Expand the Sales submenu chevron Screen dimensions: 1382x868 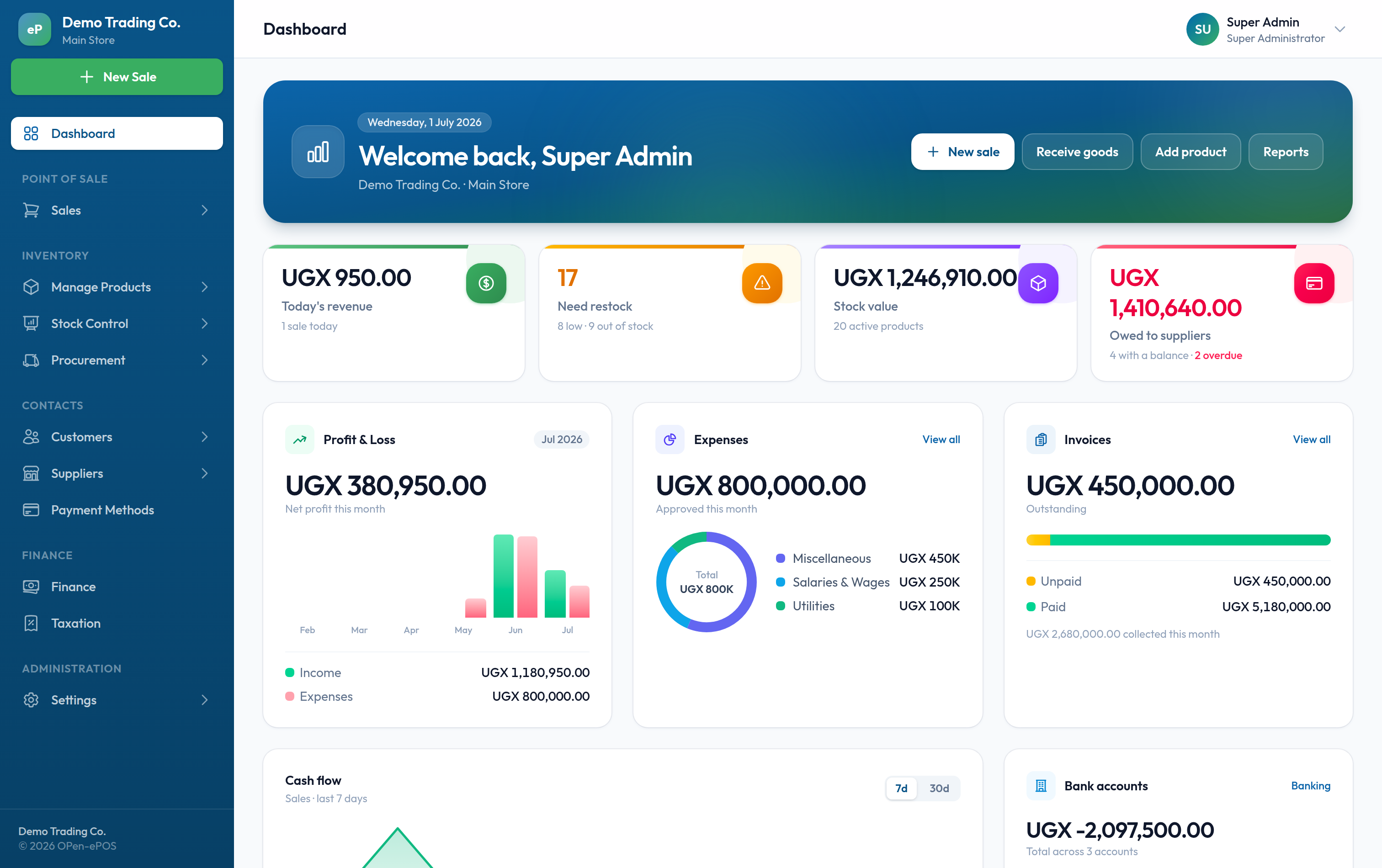pyautogui.click(x=205, y=211)
